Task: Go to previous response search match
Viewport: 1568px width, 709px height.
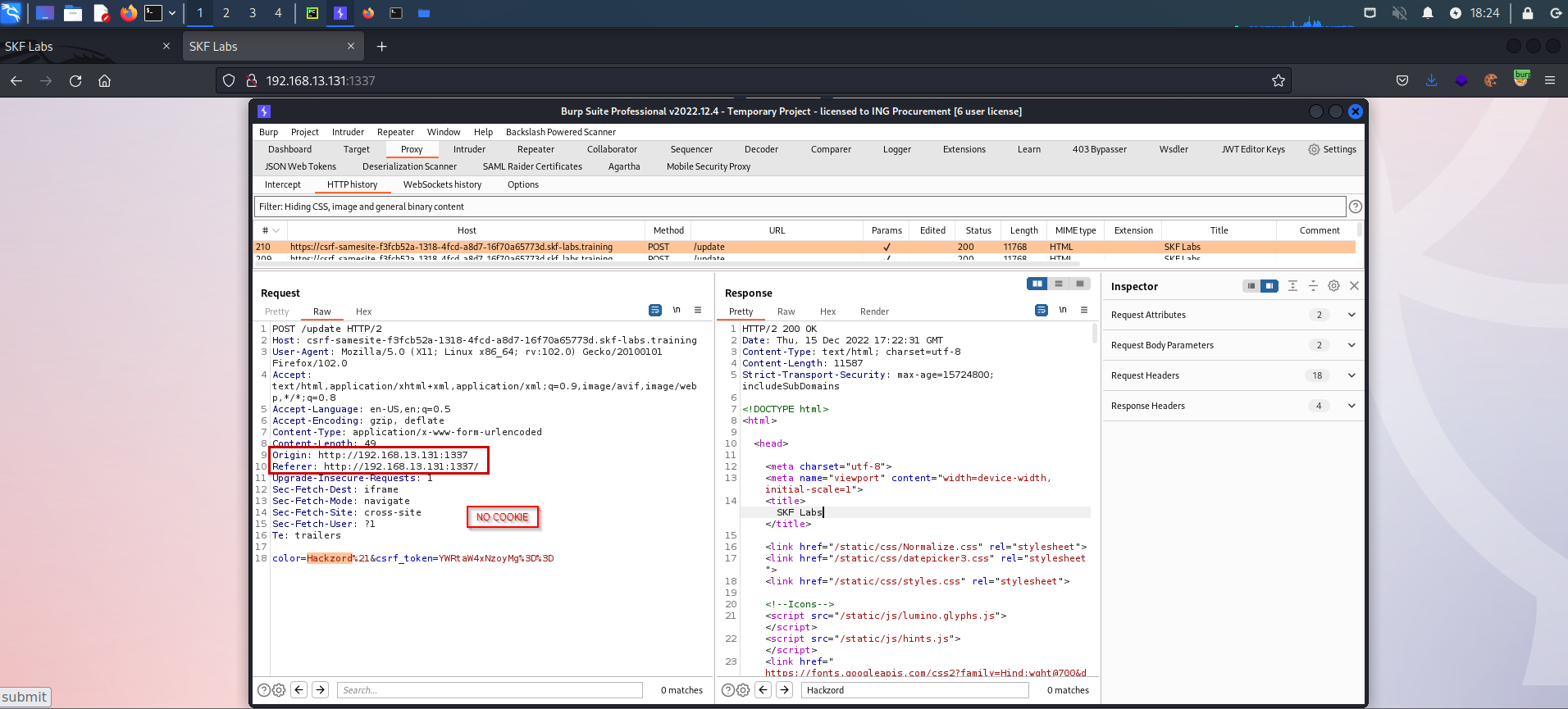Action: (763, 690)
